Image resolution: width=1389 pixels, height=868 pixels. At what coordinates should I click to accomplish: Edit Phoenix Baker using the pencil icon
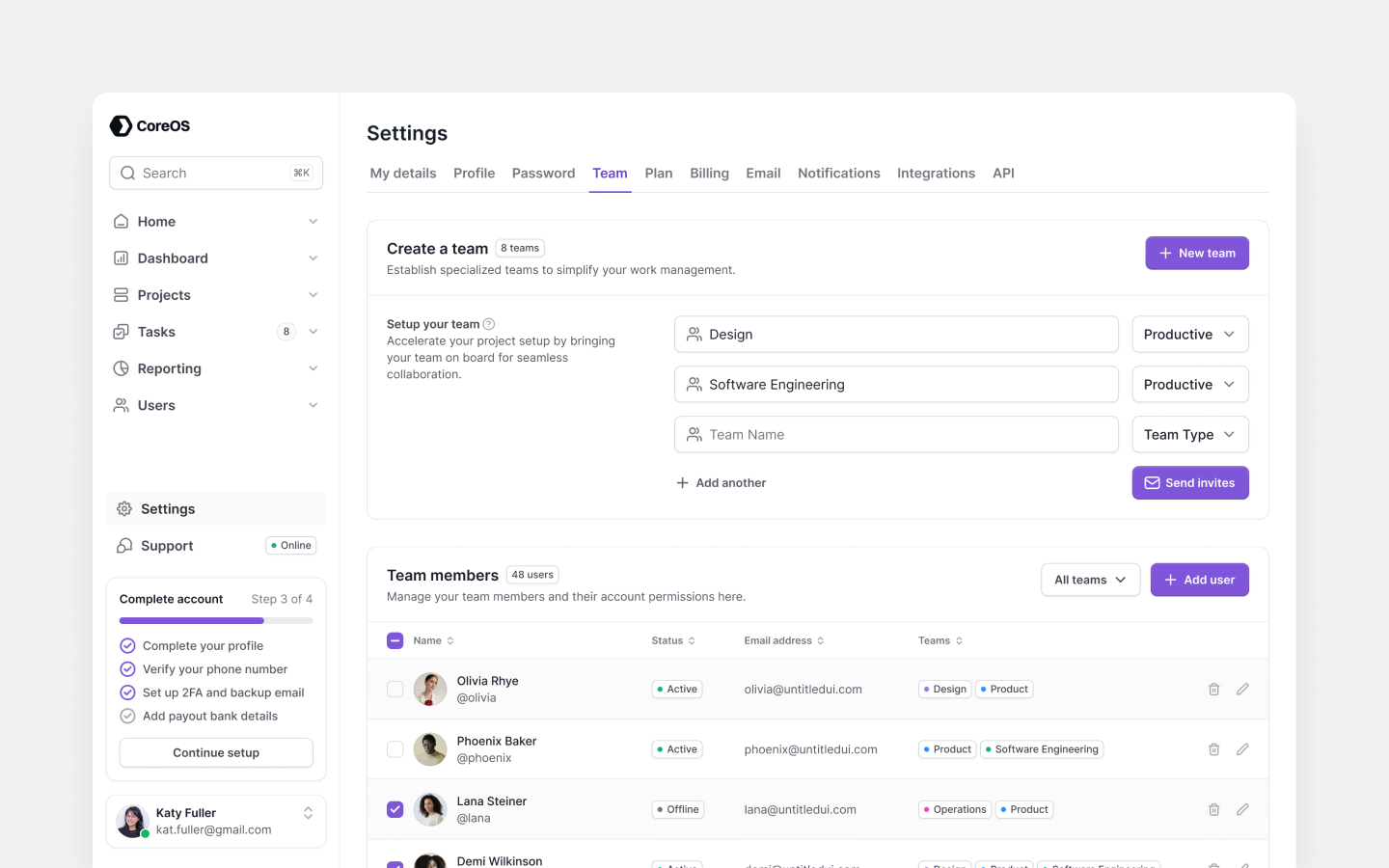coord(1242,748)
